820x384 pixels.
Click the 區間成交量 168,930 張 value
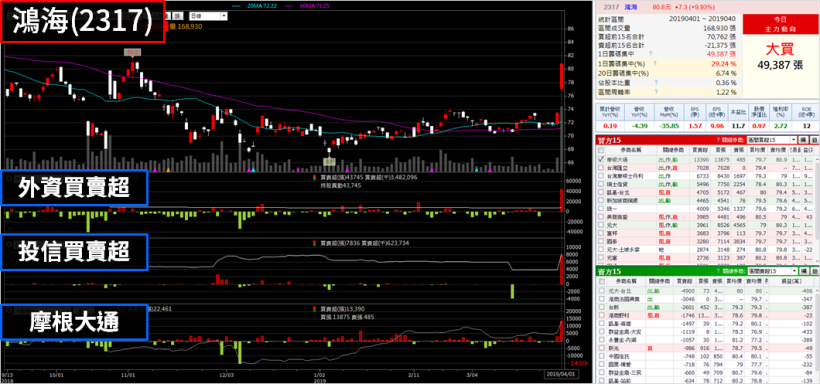(x=721, y=28)
